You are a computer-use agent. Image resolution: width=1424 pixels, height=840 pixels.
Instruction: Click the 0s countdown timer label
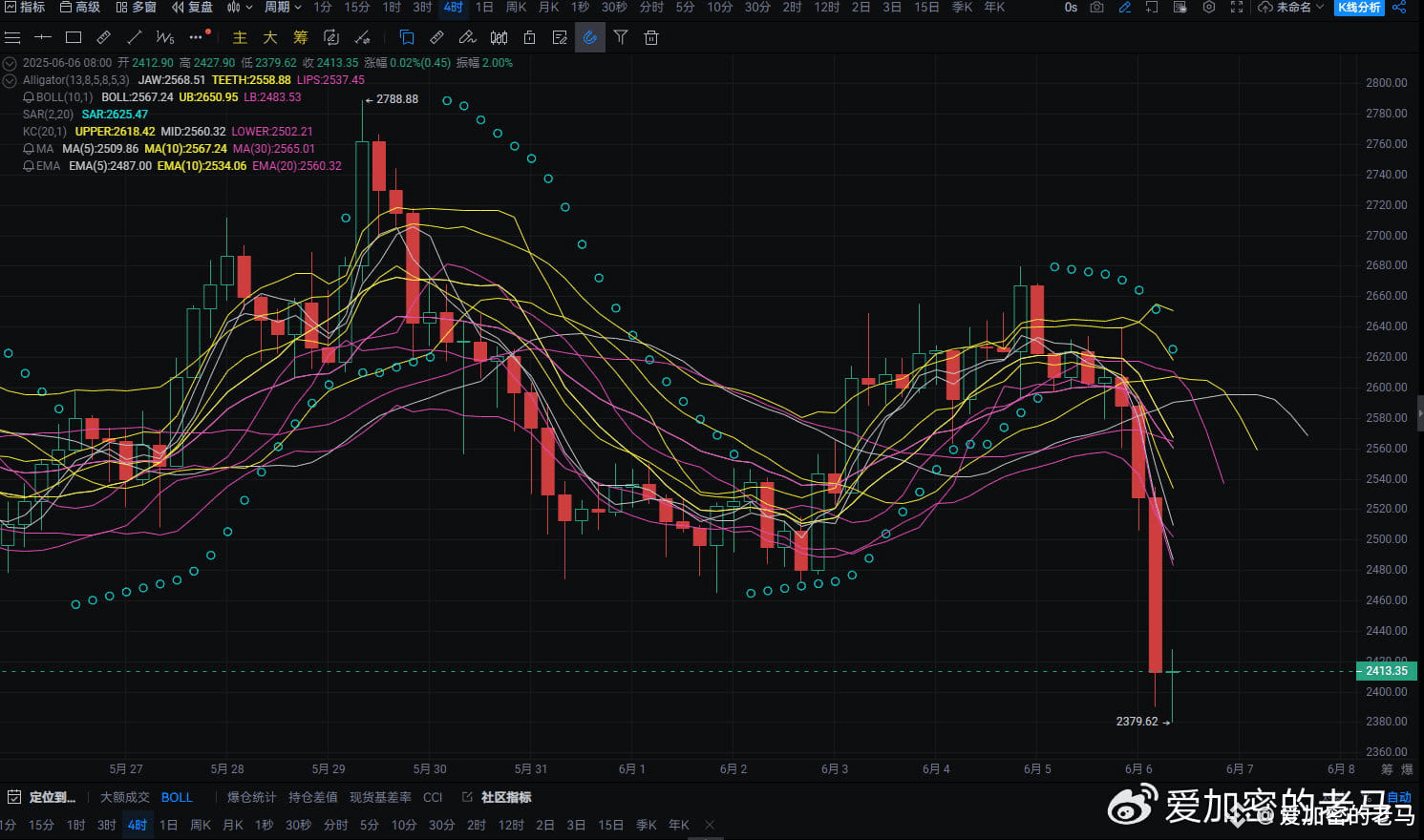pos(1071,7)
